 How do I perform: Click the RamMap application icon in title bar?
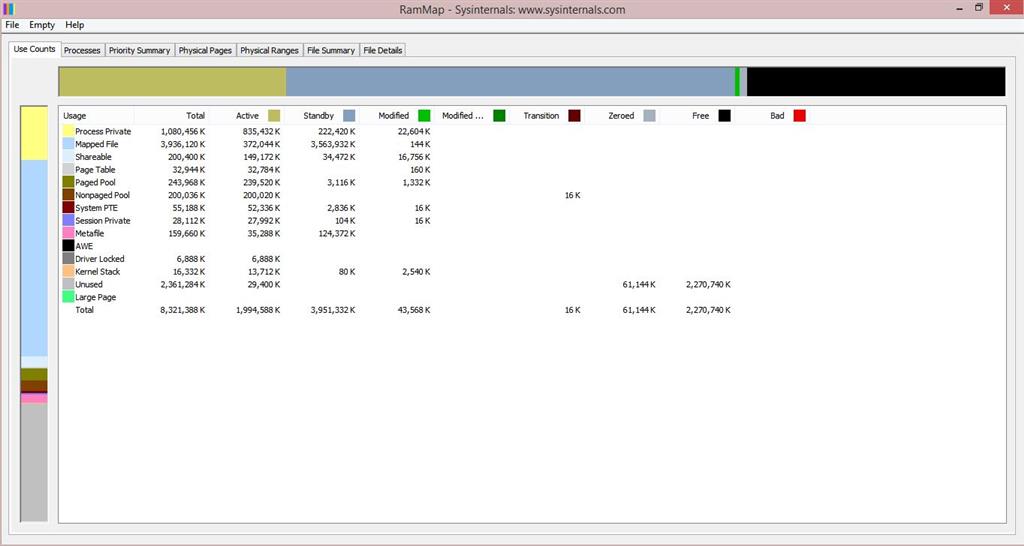(8, 9)
